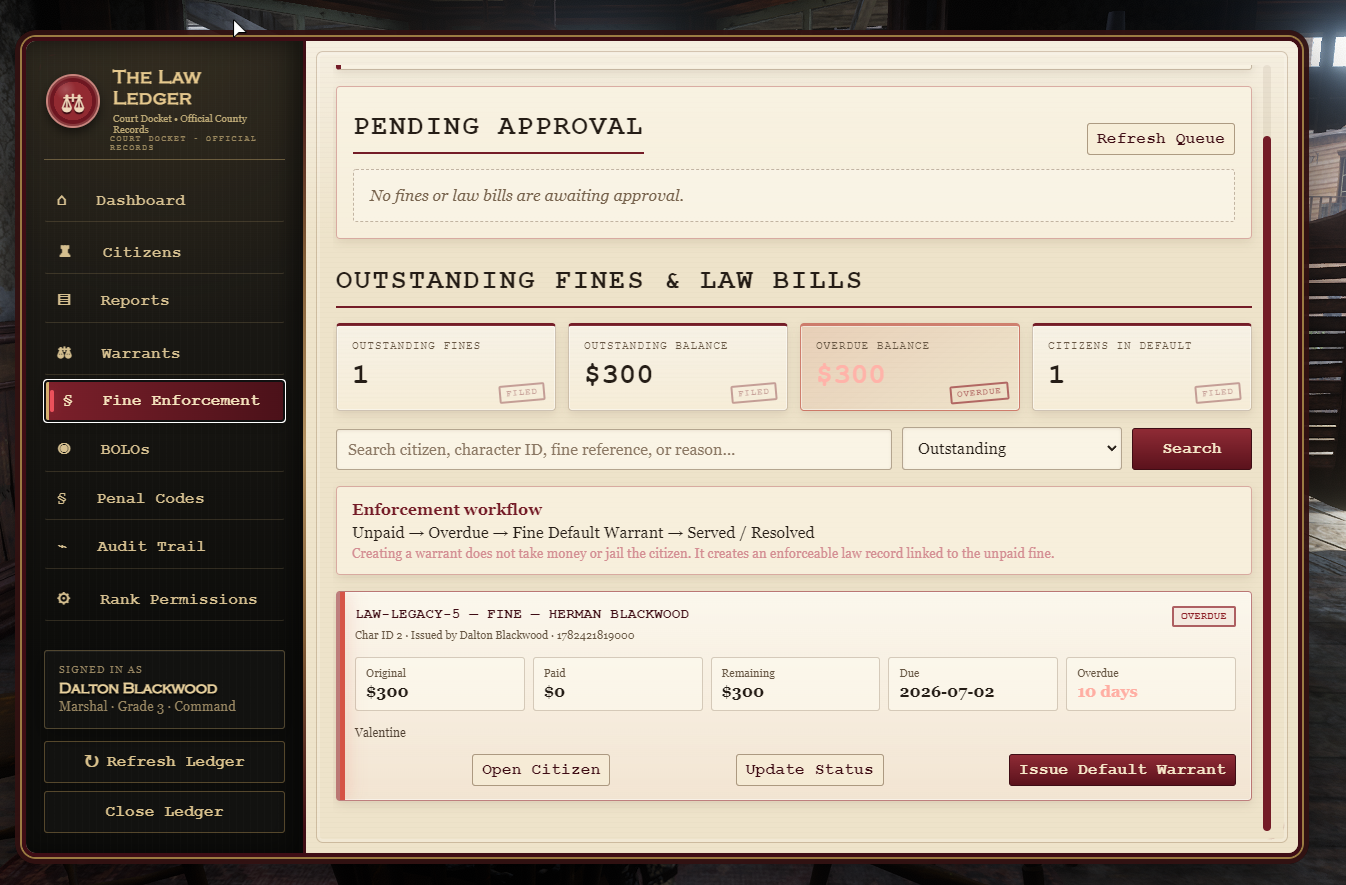This screenshot has width=1346, height=885.
Task: Open the Outstanding status filter dropdown
Action: pos(1012,449)
